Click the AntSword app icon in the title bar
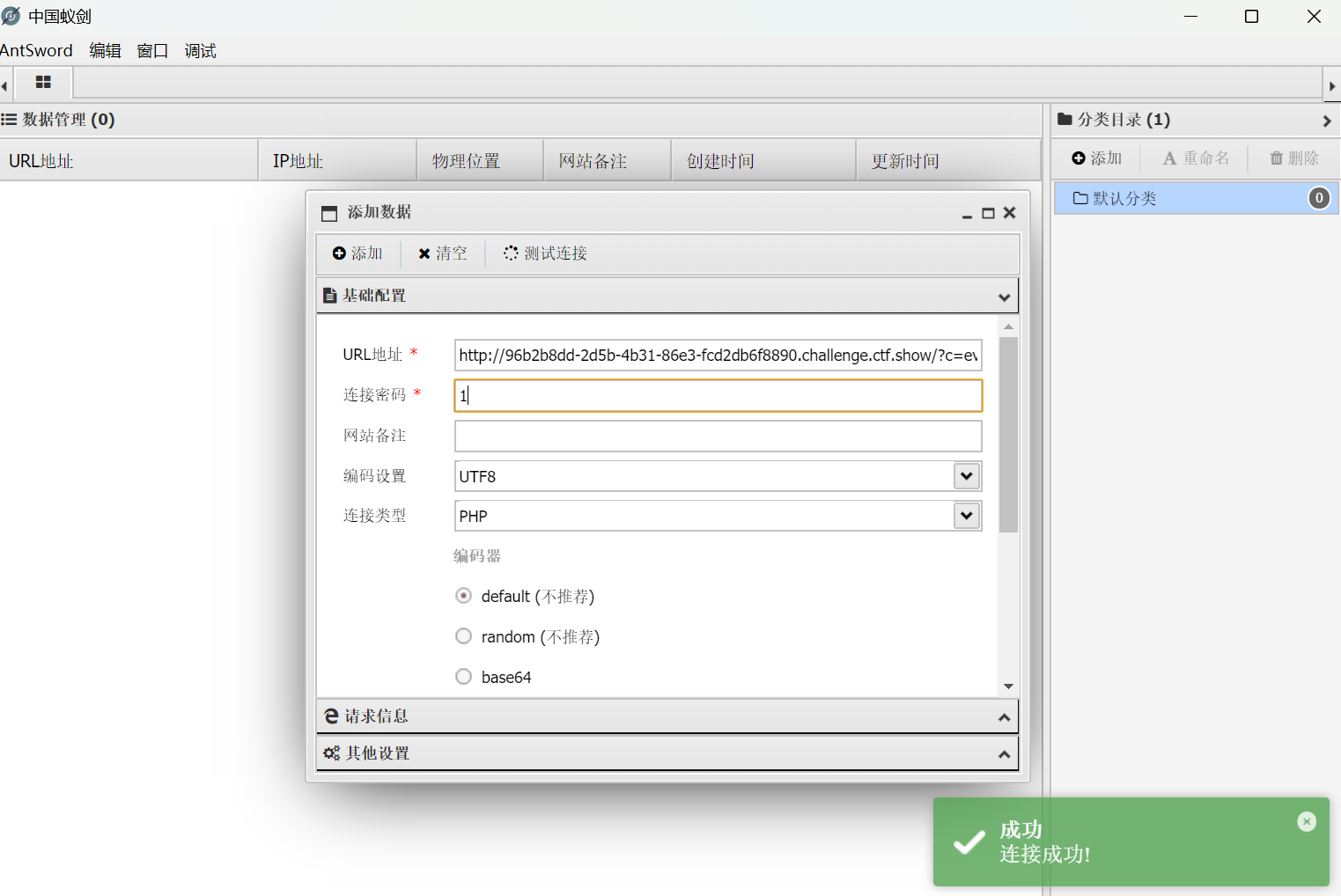The image size is (1341, 896). coord(11,16)
